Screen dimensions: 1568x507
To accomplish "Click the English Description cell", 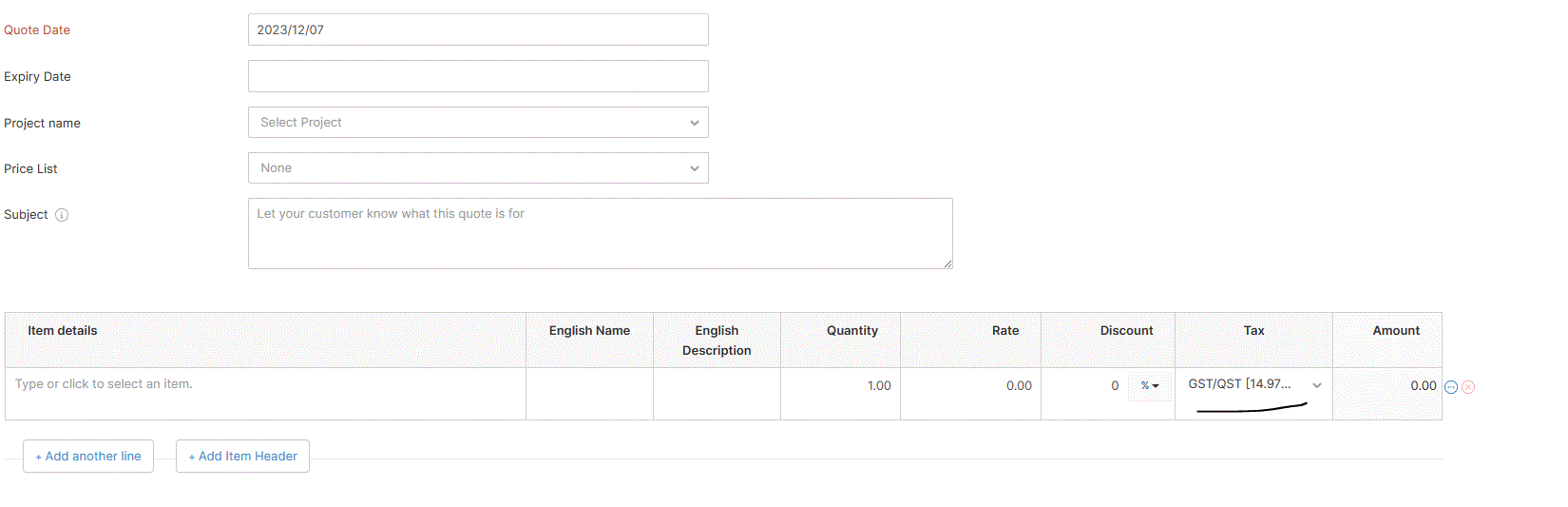I will (x=717, y=393).
